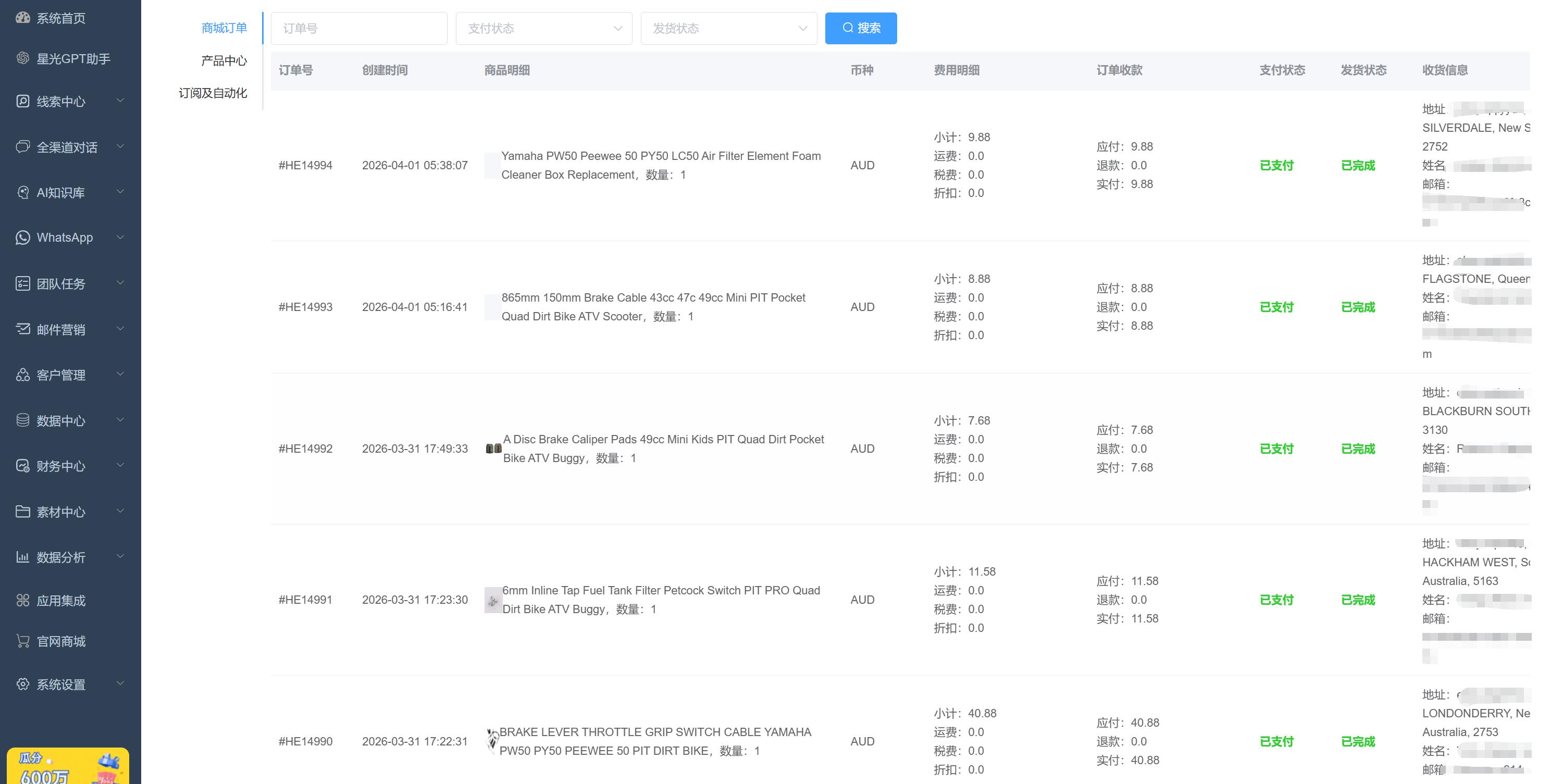Click the 数据分析 bar chart icon
This screenshot has height=784, width=1550.
23,556
